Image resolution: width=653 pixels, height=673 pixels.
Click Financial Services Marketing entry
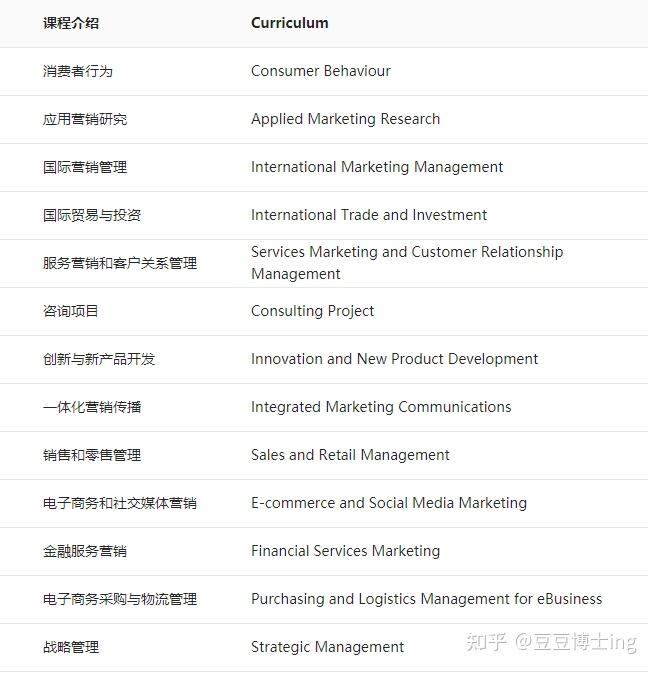346,551
